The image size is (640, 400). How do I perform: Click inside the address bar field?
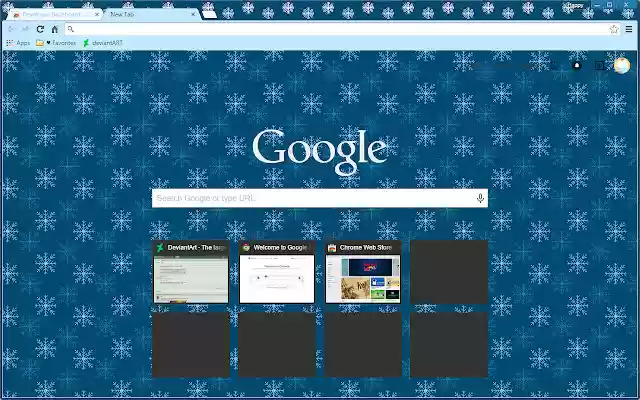(341, 29)
